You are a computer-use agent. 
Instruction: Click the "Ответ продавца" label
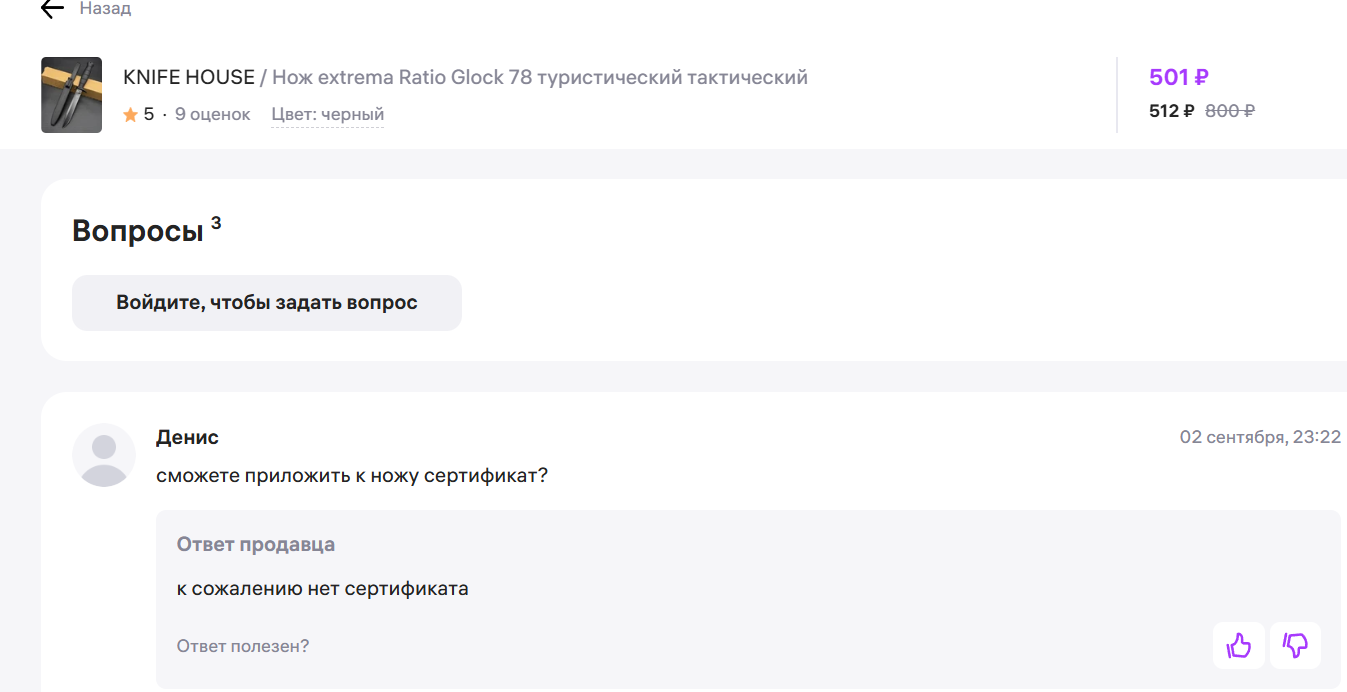click(x=256, y=544)
